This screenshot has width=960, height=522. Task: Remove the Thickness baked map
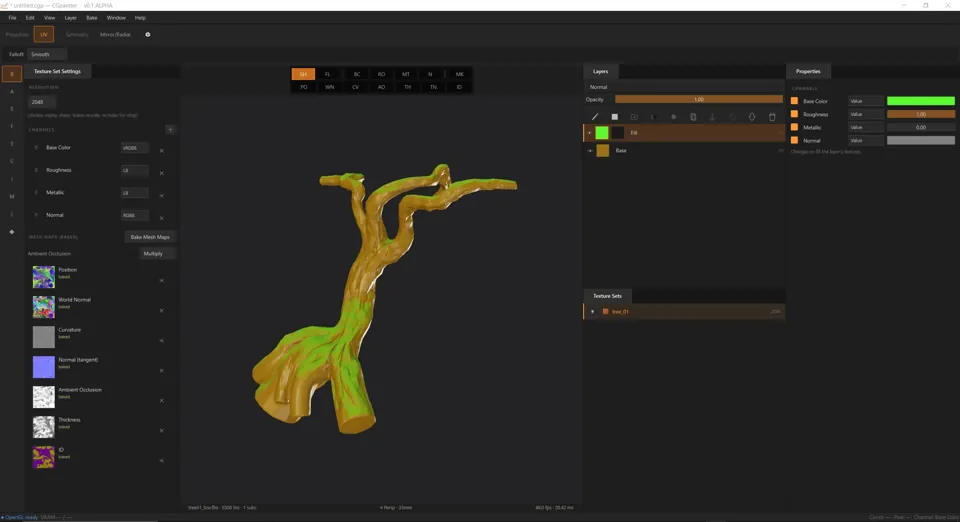coord(162,431)
